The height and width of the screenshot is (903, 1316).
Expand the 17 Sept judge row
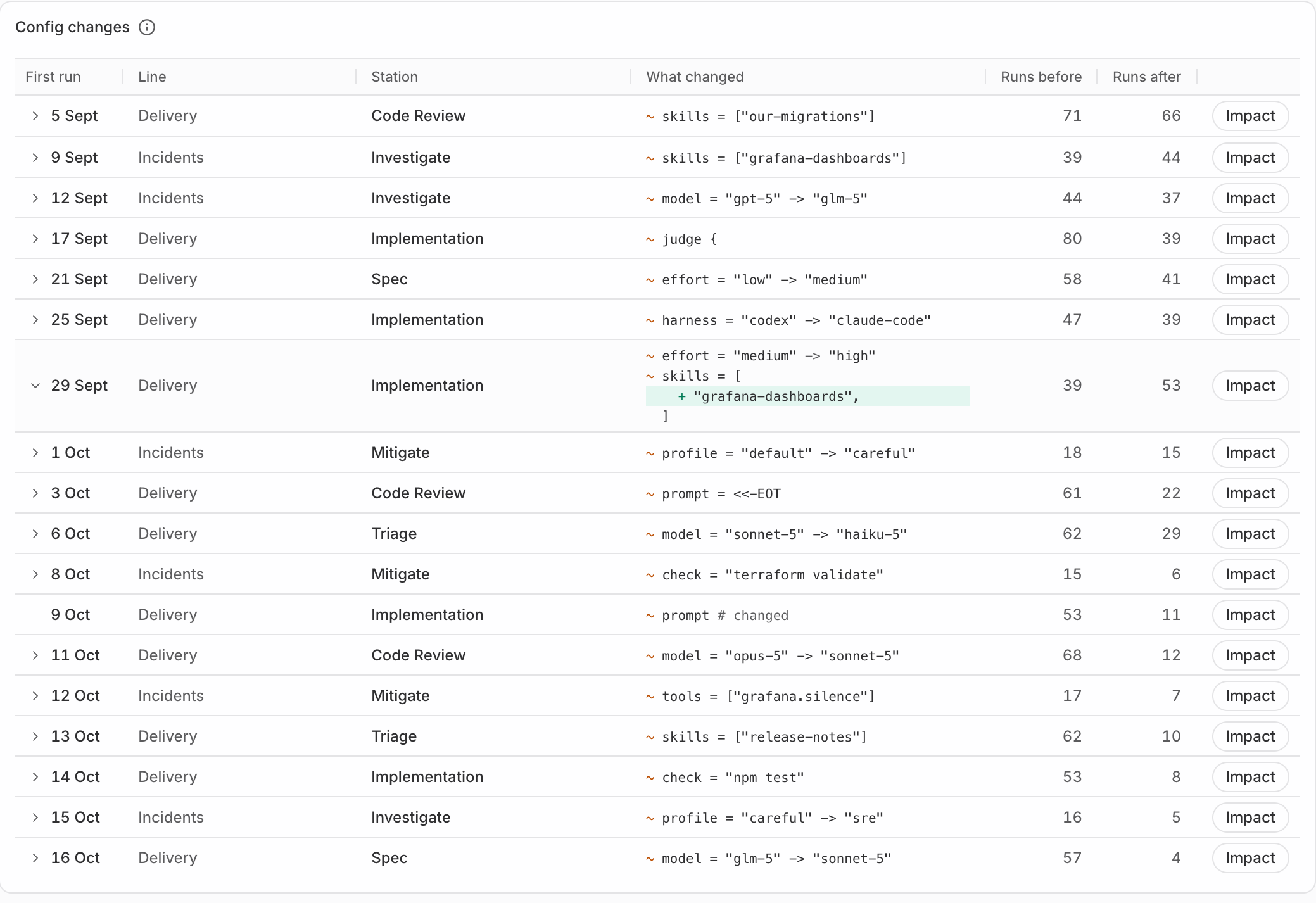pos(35,239)
